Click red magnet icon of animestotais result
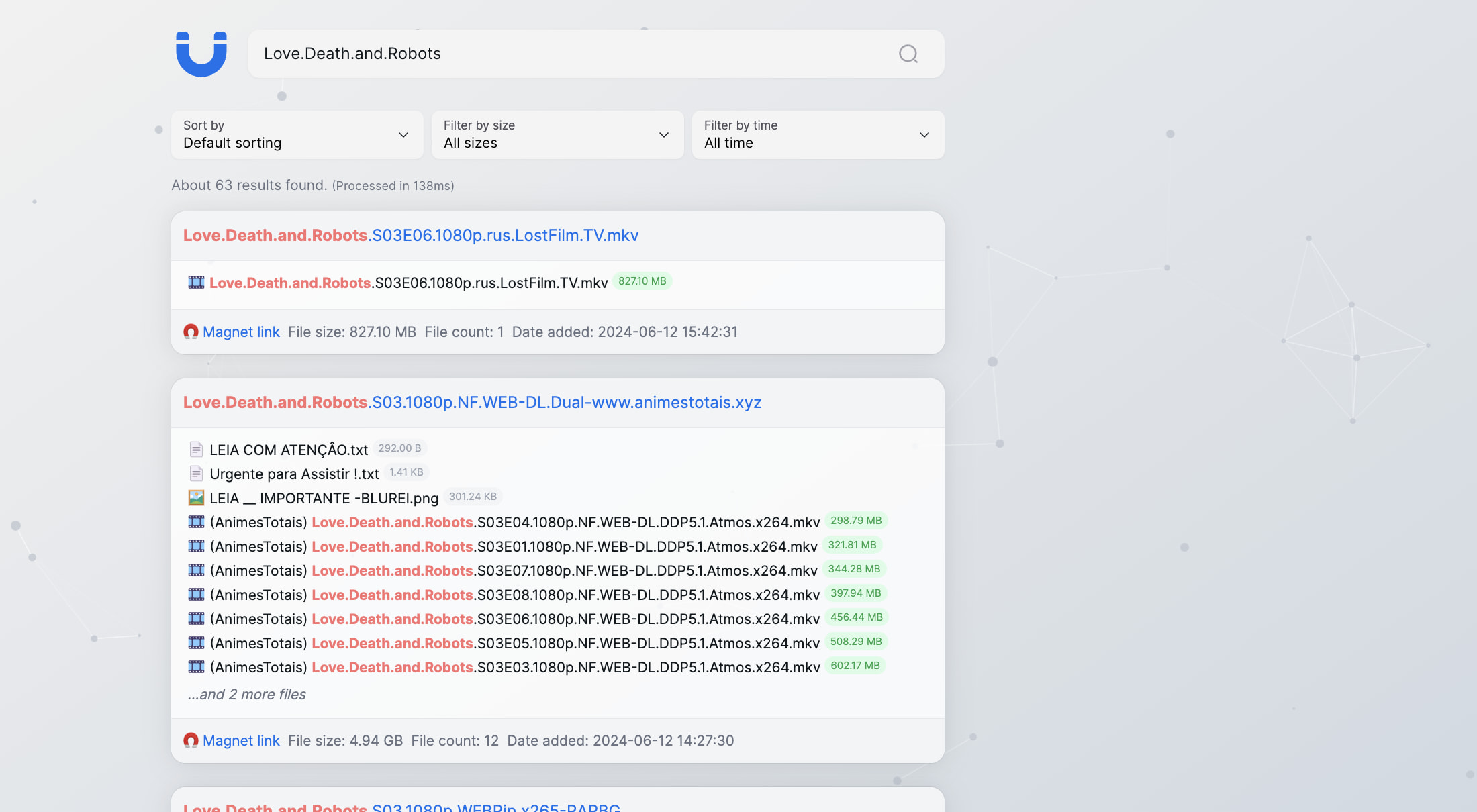The image size is (1477, 812). click(x=191, y=740)
